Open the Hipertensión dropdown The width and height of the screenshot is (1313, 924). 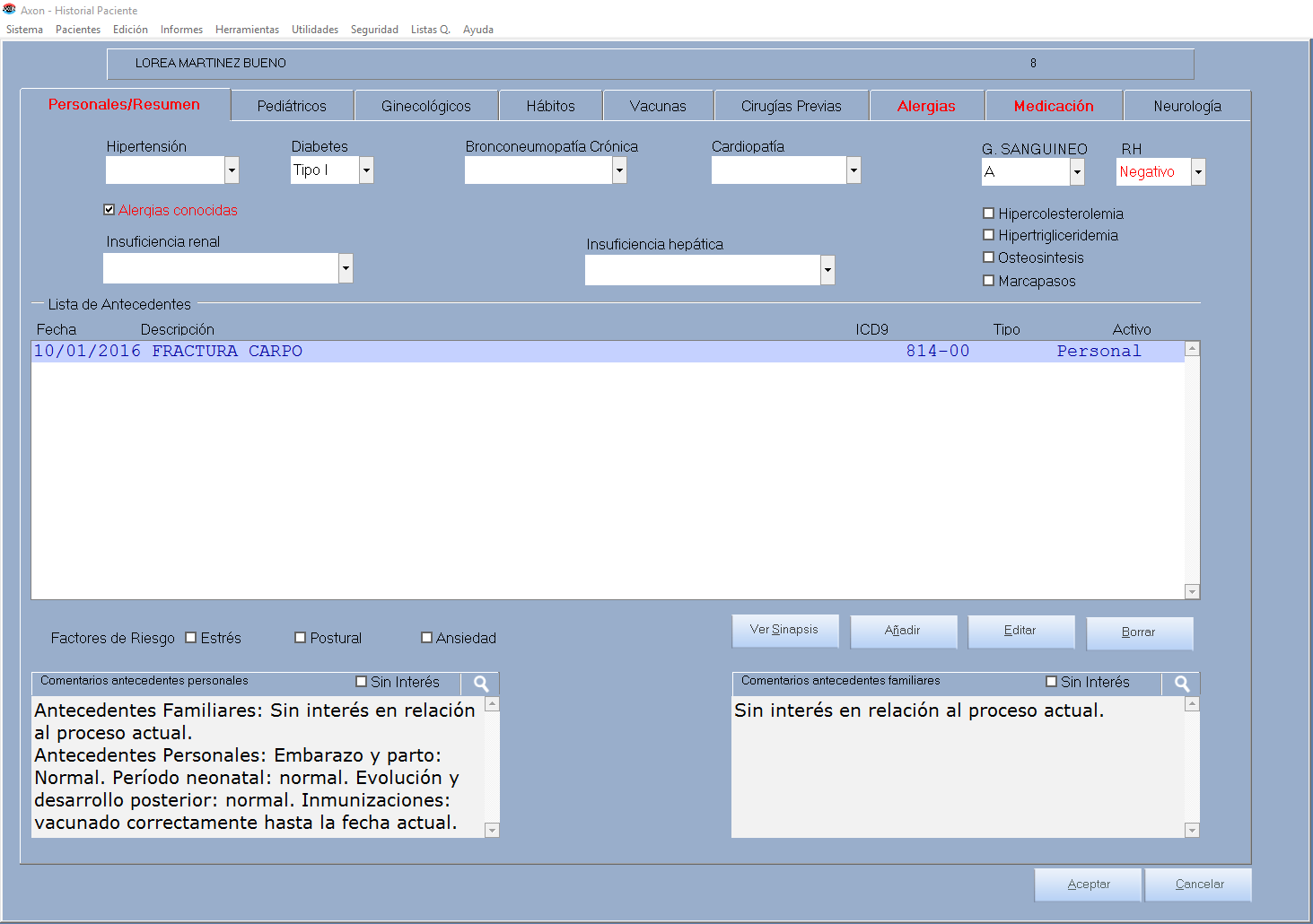[232, 170]
